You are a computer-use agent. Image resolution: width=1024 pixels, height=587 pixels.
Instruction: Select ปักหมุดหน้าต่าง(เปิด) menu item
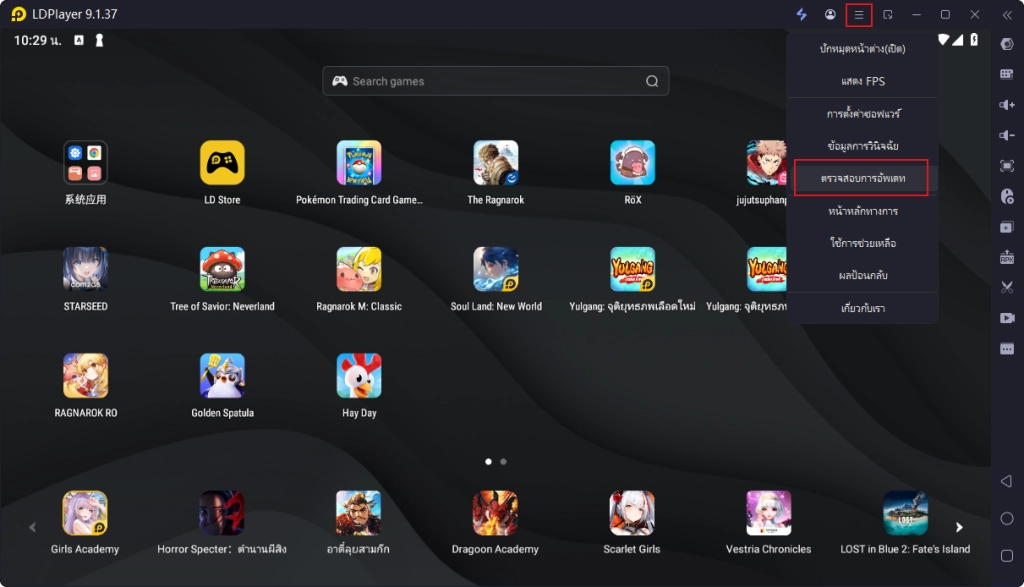click(x=863, y=49)
